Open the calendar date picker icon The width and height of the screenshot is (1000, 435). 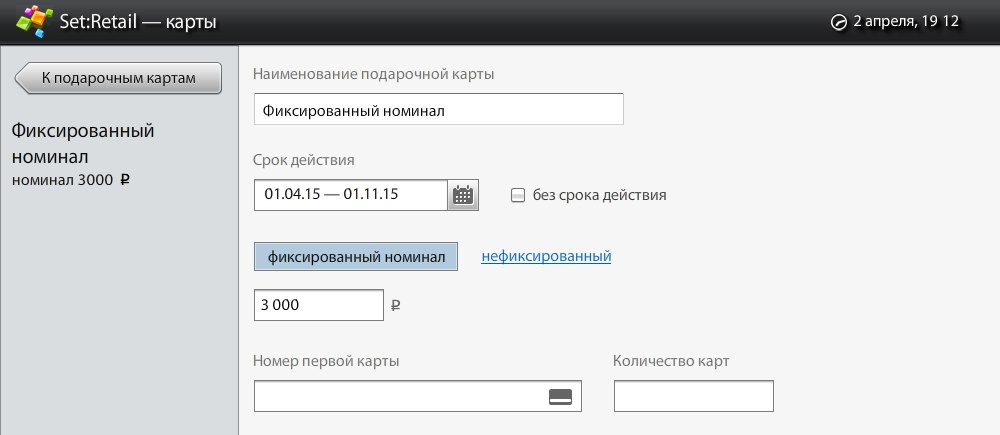click(x=464, y=195)
